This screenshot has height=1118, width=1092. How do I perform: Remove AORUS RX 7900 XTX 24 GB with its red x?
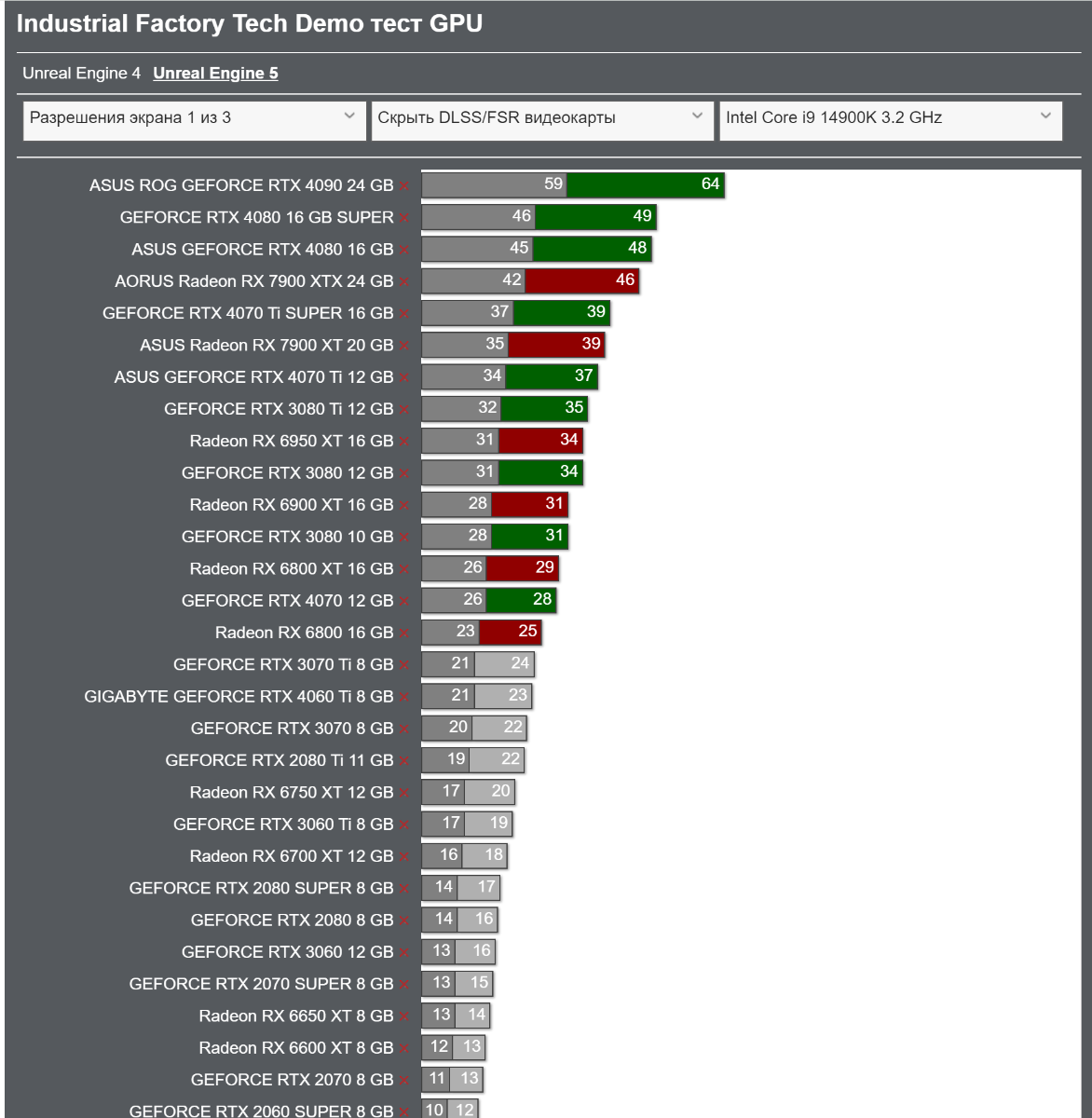click(x=405, y=283)
